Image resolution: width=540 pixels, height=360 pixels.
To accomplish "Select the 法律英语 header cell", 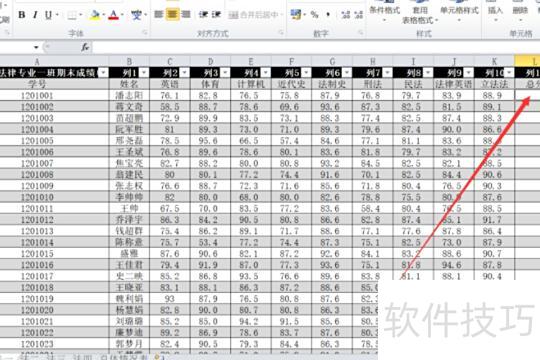I will 454,84.
